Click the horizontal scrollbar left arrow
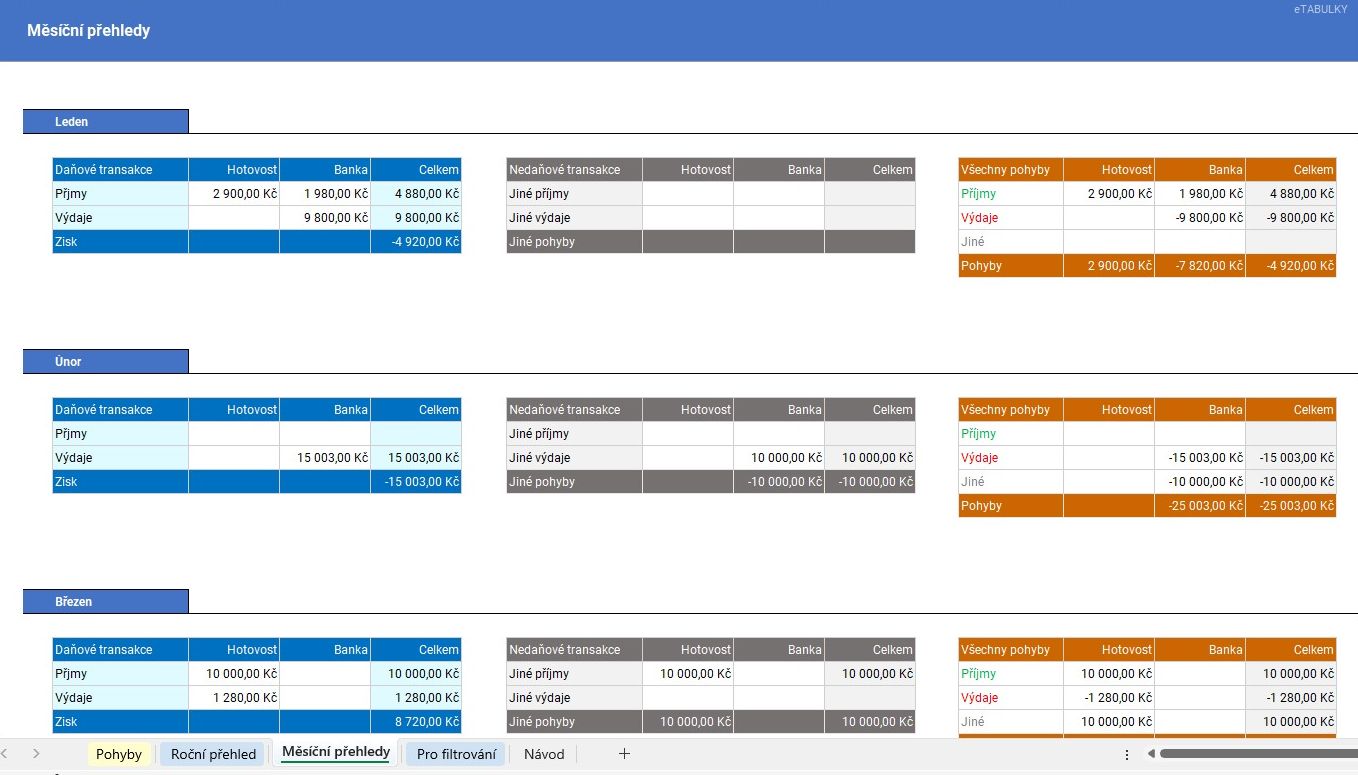 pyautogui.click(x=1150, y=754)
